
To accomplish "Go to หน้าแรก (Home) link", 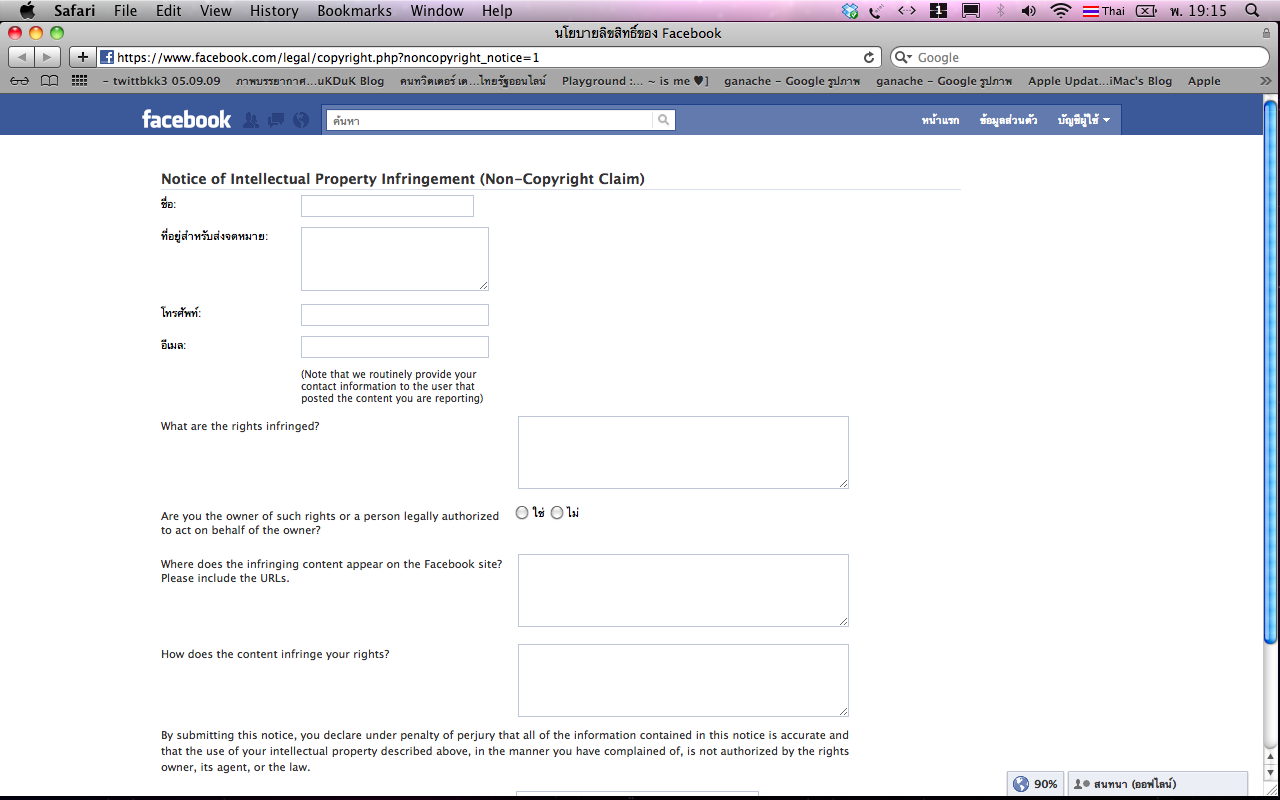I will [940, 120].
